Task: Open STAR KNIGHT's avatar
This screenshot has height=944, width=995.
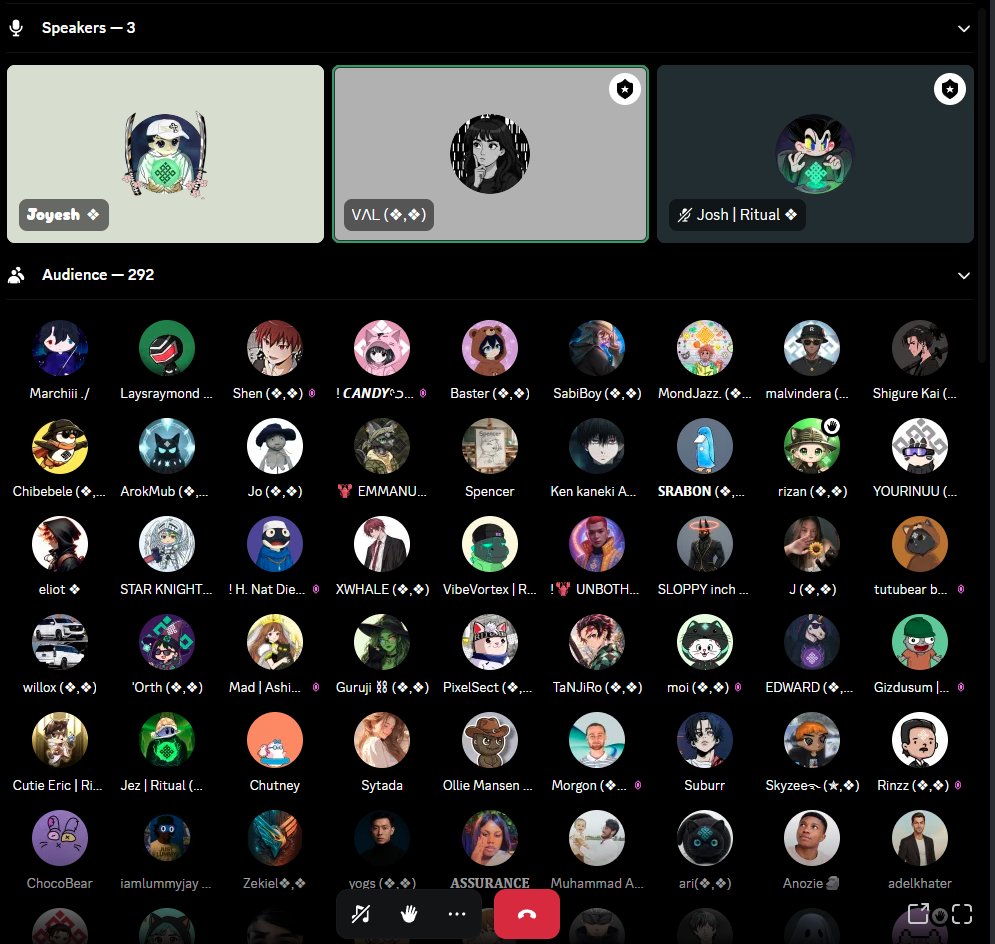Action: (167, 544)
